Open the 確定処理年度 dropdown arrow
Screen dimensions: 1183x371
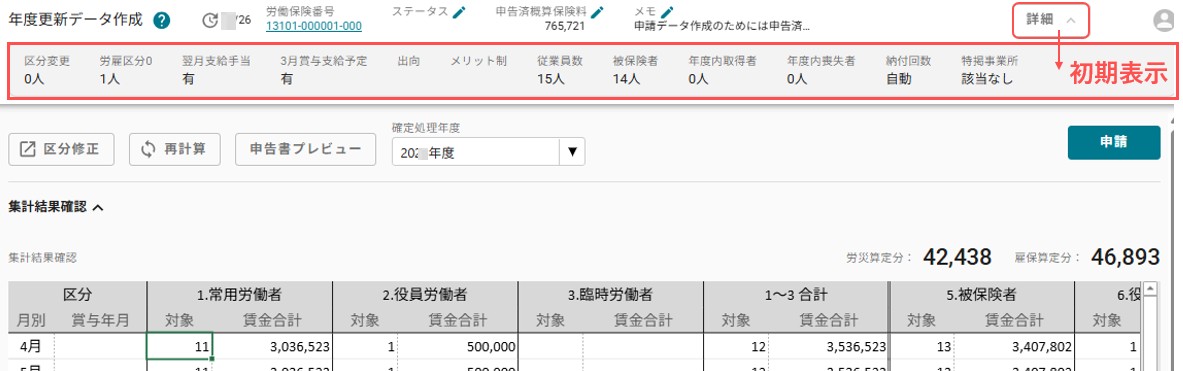click(x=572, y=152)
